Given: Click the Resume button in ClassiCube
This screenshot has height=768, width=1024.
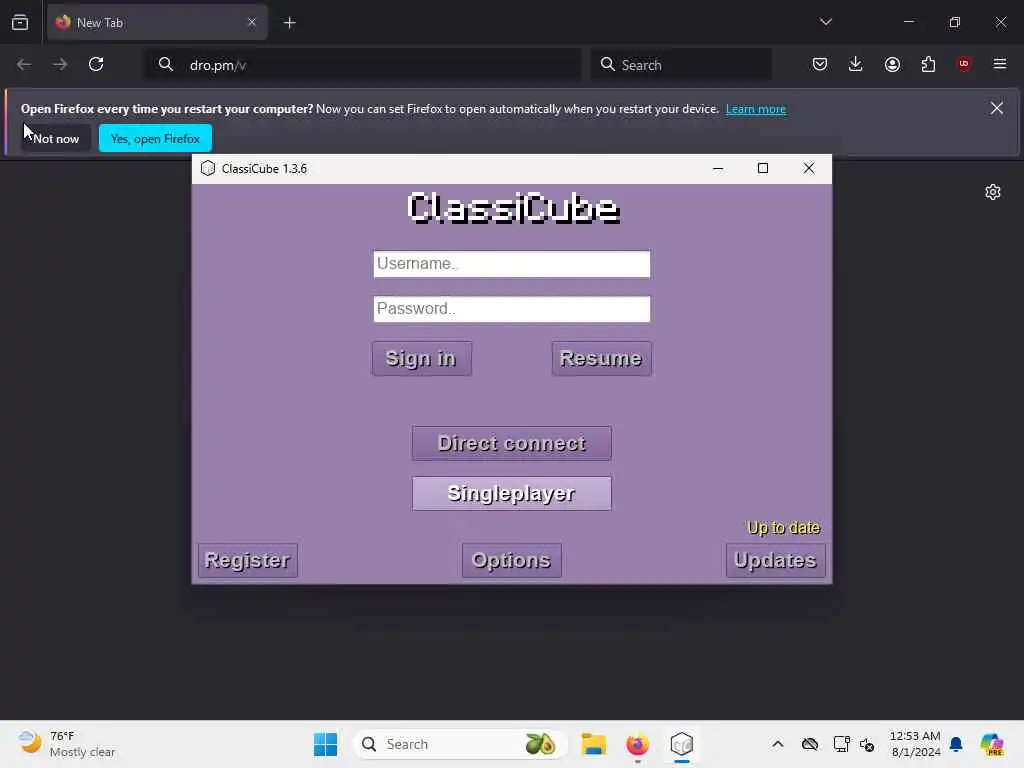Looking at the screenshot, I should click(601, 358).
